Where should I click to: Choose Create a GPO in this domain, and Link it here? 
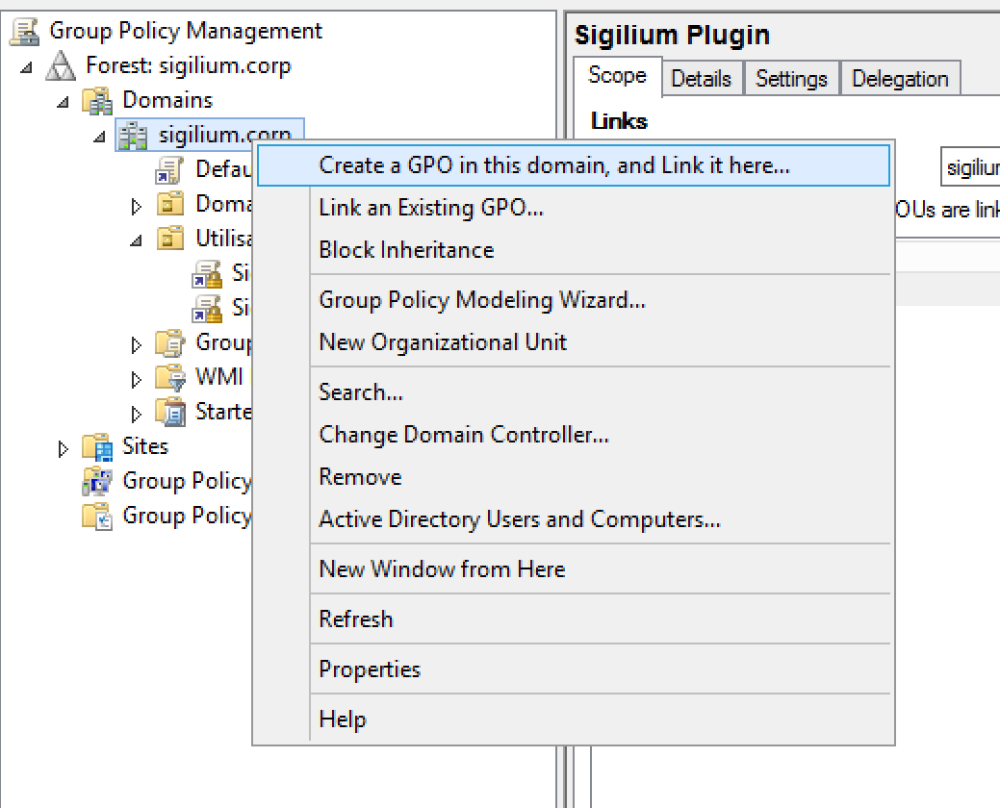(x=573, y=166)
